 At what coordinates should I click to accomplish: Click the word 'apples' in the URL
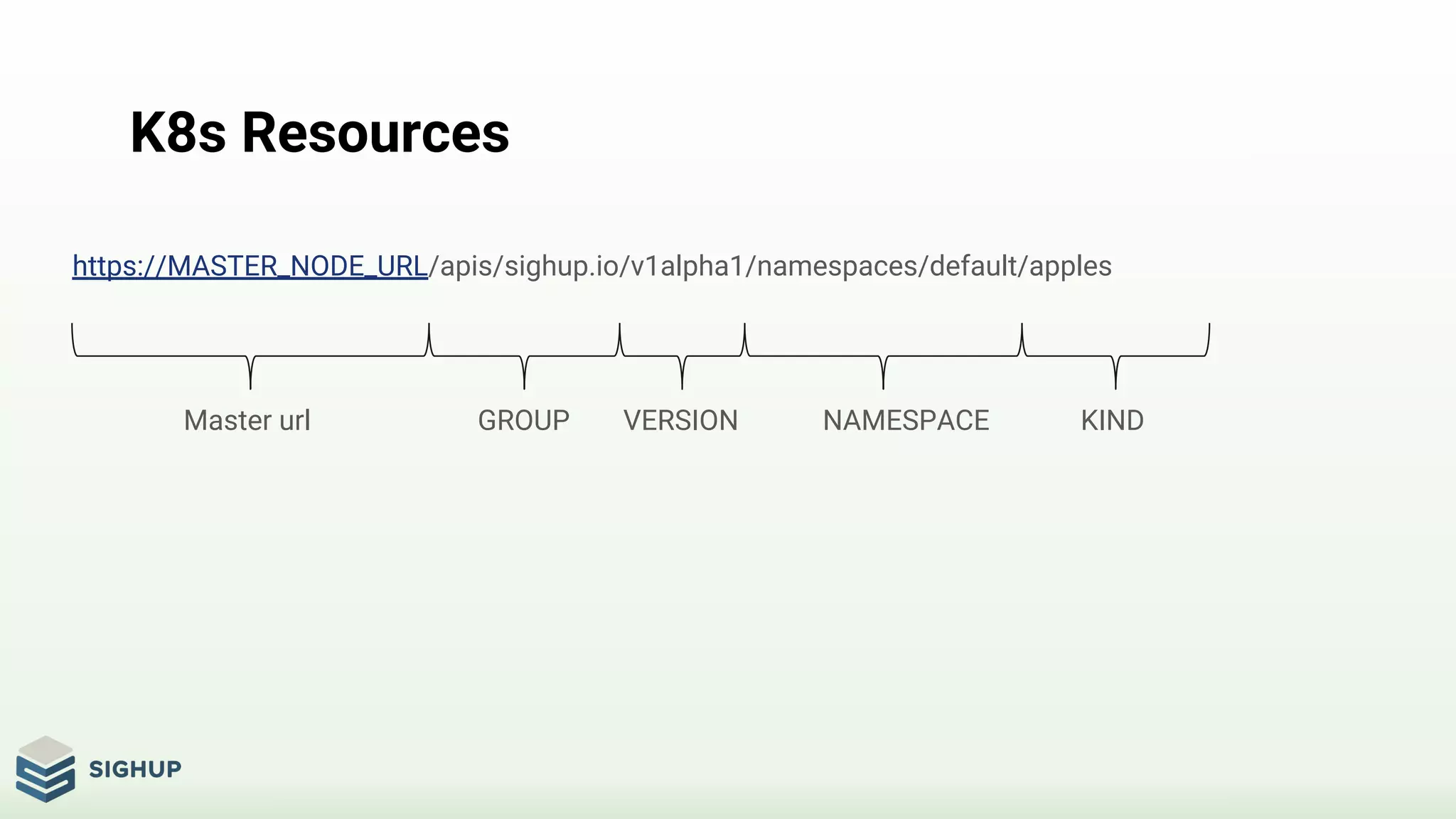pyautogui.click(x=1070, y=267)
